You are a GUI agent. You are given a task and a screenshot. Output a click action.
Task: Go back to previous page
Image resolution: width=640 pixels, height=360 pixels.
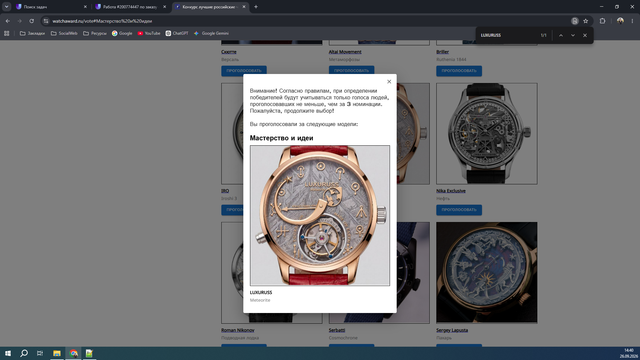pos(8,21)
